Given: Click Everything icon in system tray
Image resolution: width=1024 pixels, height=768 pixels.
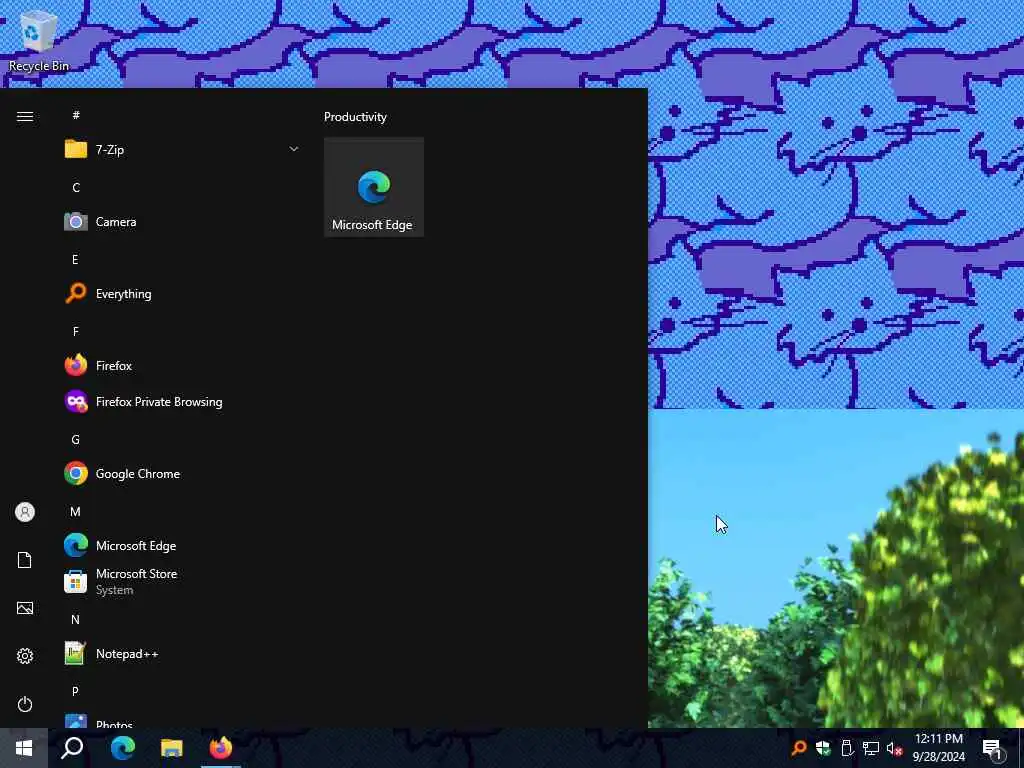Looking at the screenshot, I should pyautogui.click(x=799, y=748).
